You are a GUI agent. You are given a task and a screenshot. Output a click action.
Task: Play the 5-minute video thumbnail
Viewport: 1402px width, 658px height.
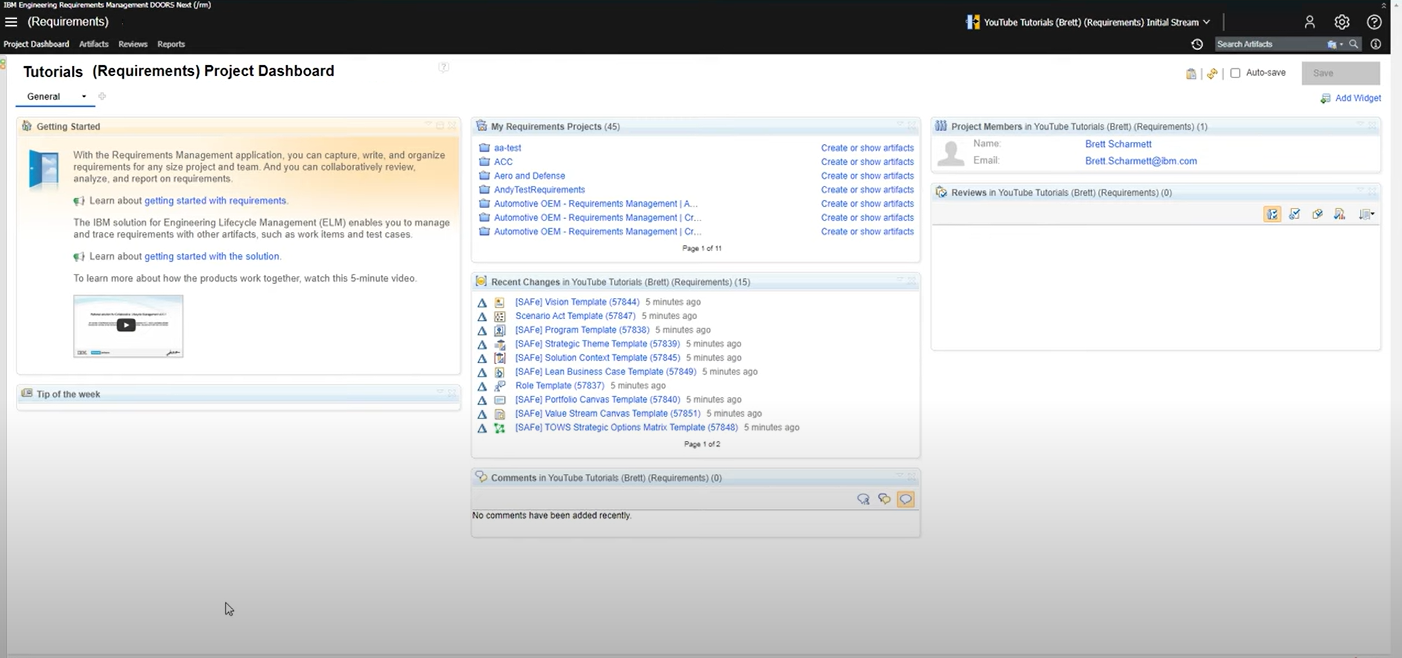coord(127,325)
